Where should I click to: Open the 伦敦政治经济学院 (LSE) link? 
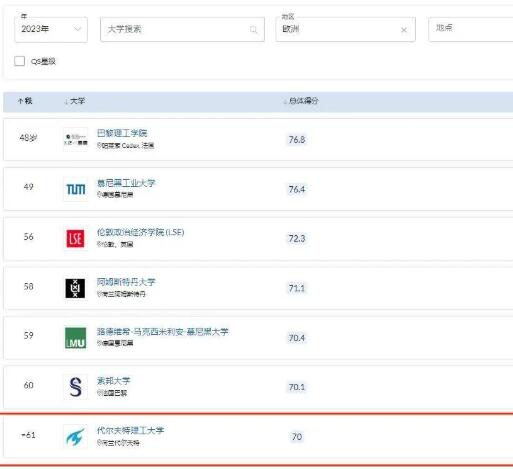coord(140,232)
